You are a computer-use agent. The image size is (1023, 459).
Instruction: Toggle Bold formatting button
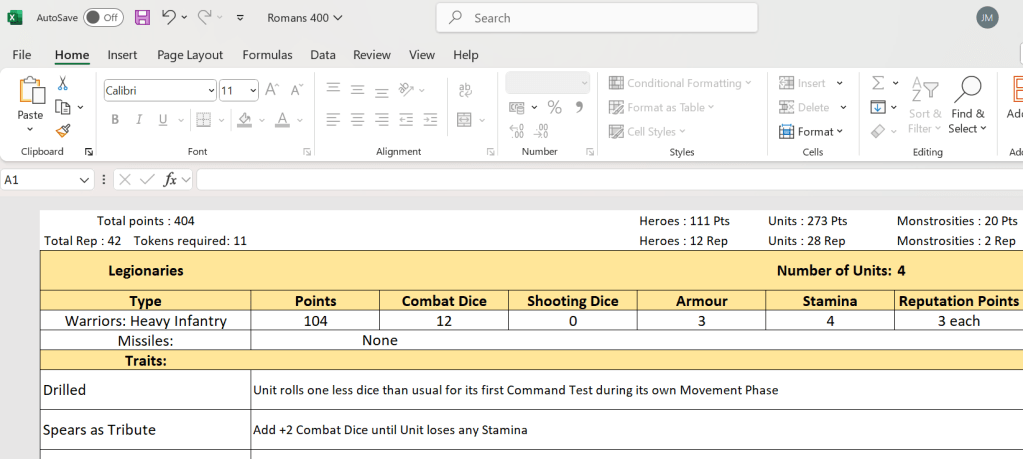tap(114, 120)
